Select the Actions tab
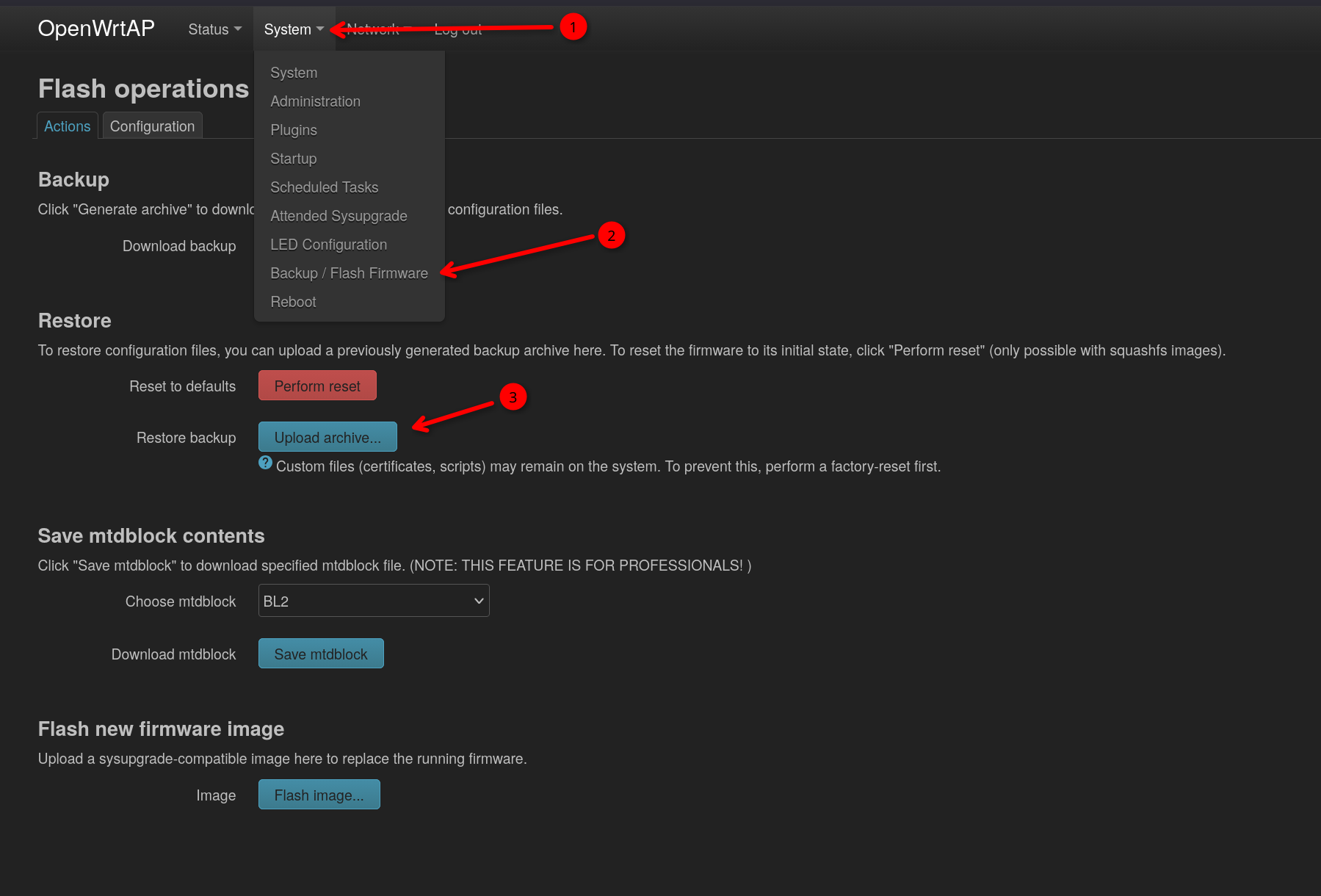The image size is (1321, 896). 67,126
